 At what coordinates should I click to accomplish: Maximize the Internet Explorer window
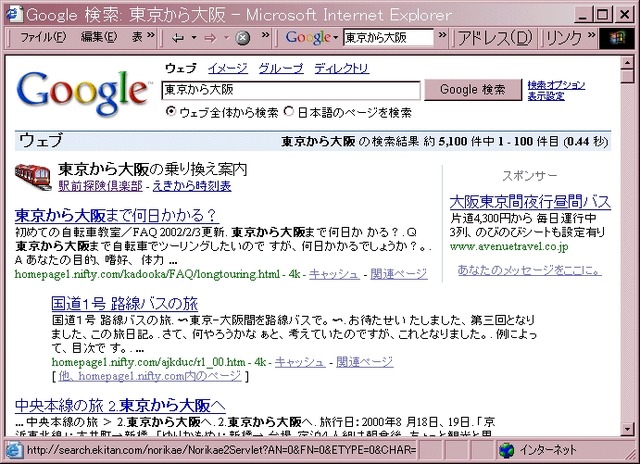pyautogui.click(x=602, y=15)
